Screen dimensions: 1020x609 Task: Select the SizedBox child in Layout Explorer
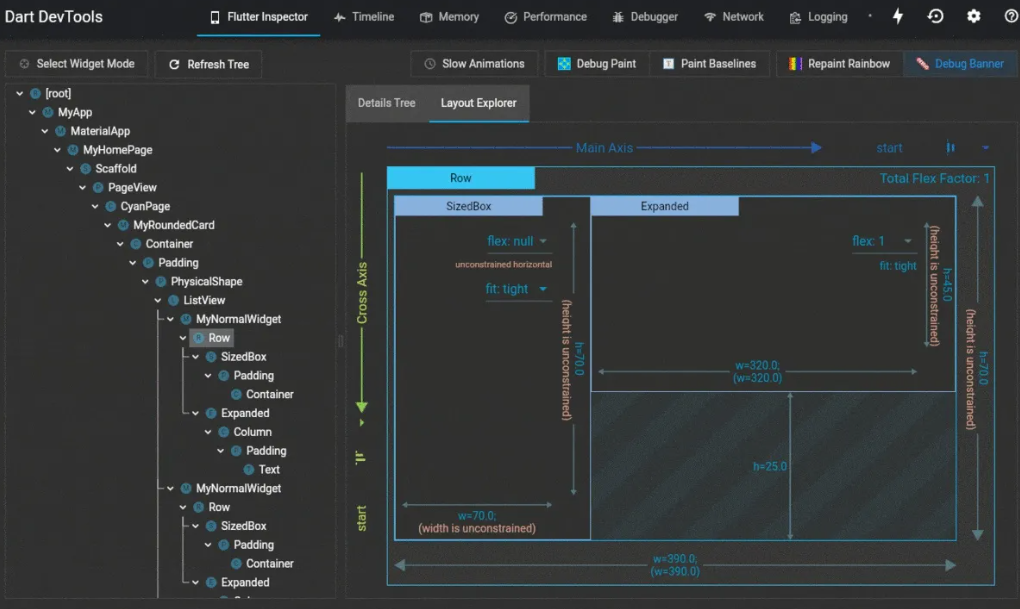(468, 206)
